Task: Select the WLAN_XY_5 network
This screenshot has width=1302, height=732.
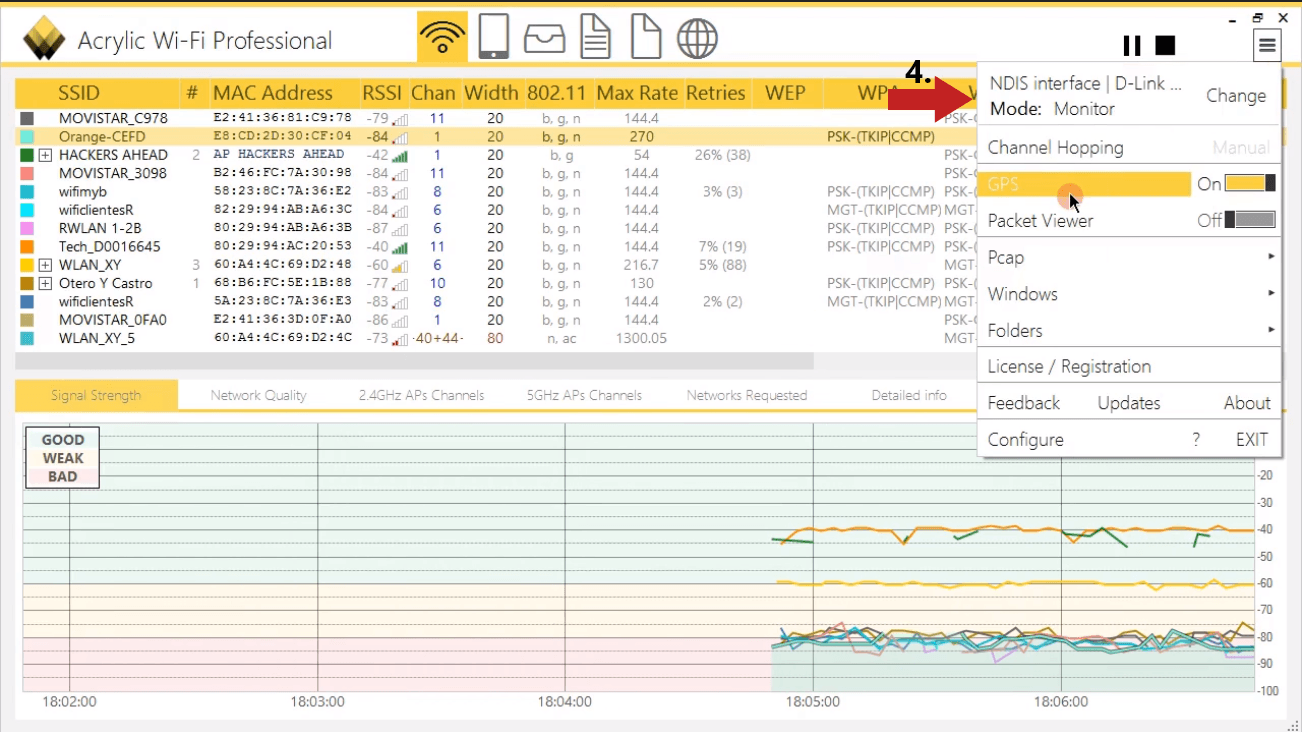Action: (96, 338)
